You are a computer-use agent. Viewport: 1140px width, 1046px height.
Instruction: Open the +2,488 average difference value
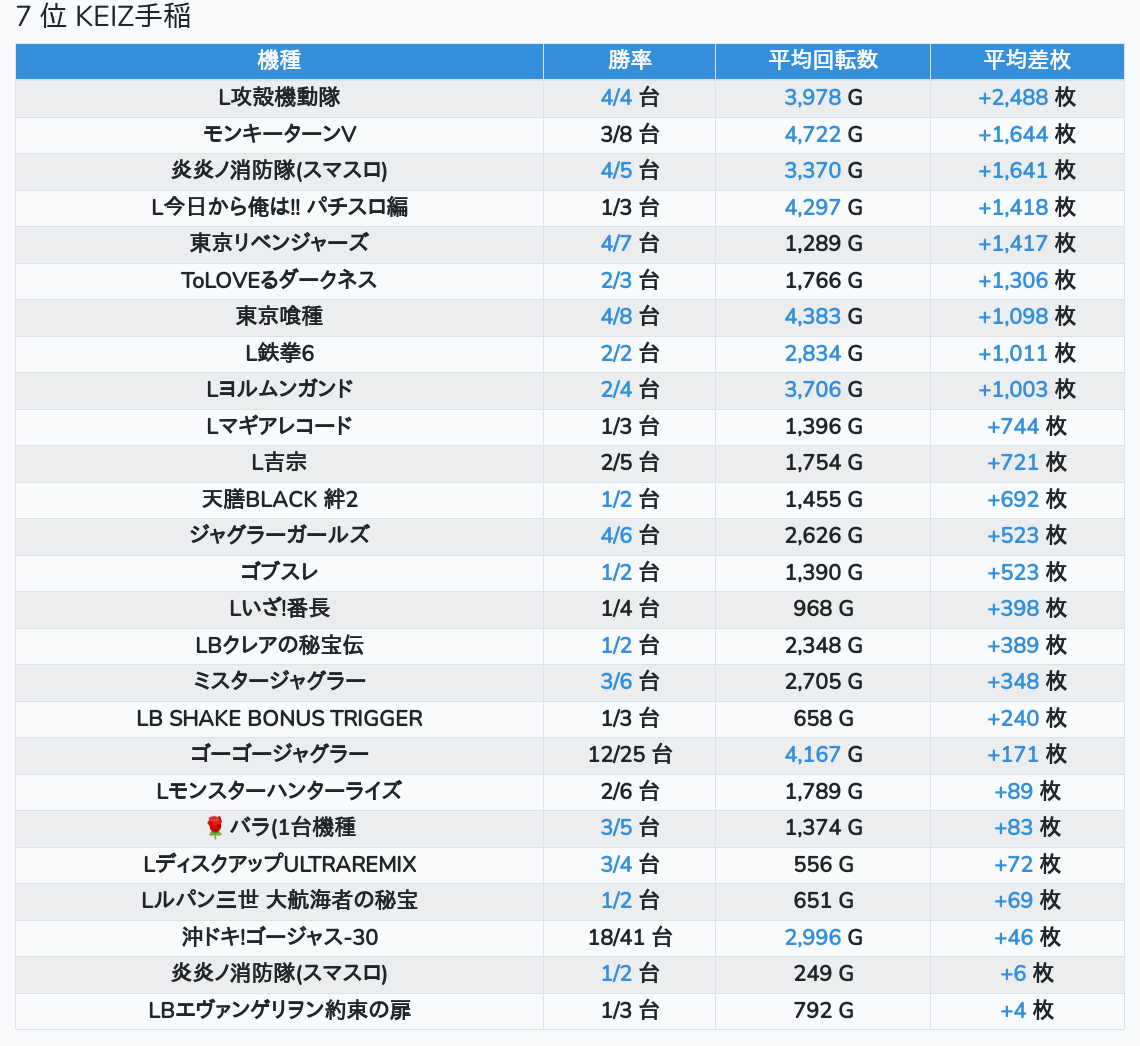point(1012,97)
